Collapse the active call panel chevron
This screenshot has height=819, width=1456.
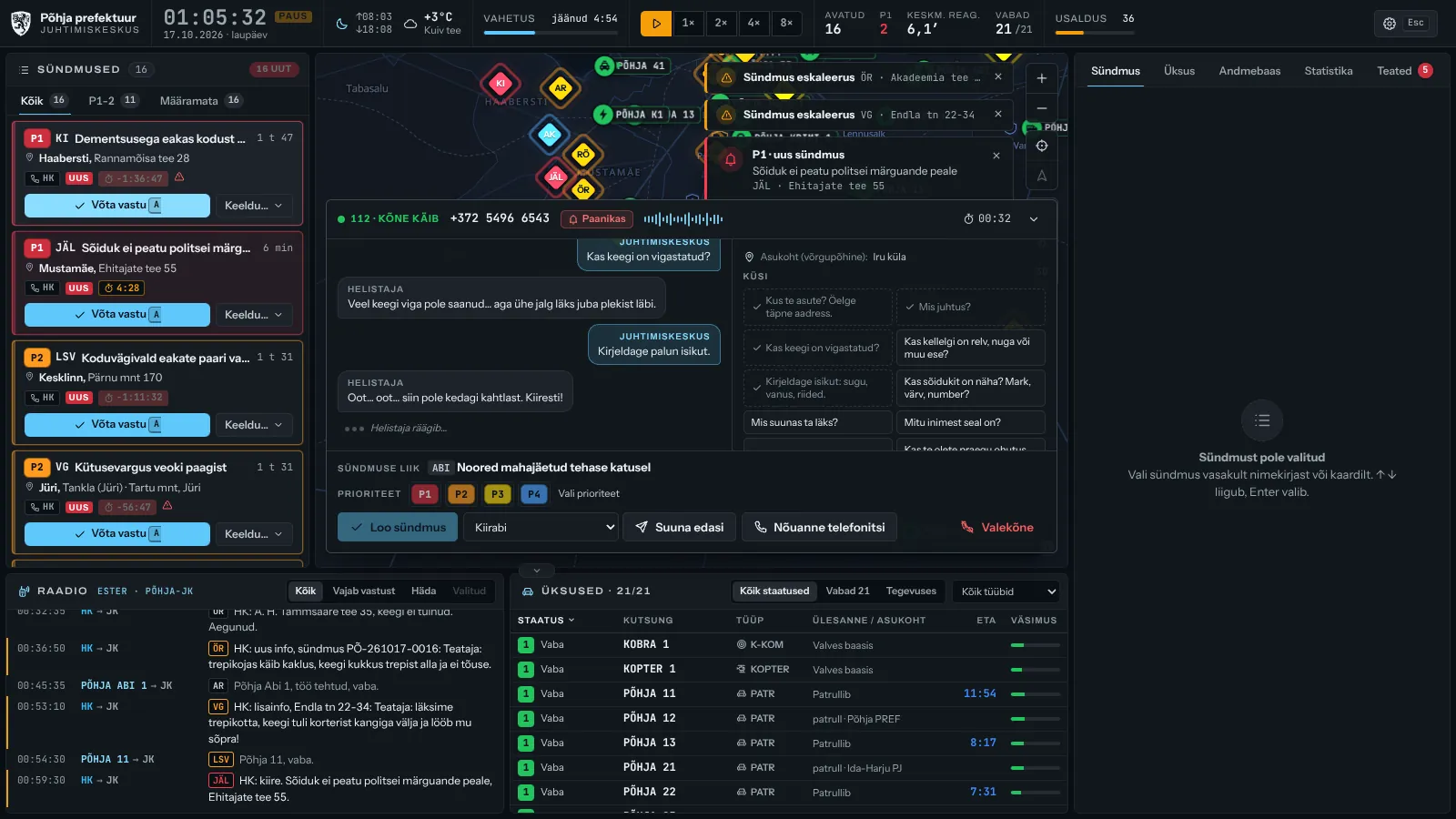point(1034,219)
